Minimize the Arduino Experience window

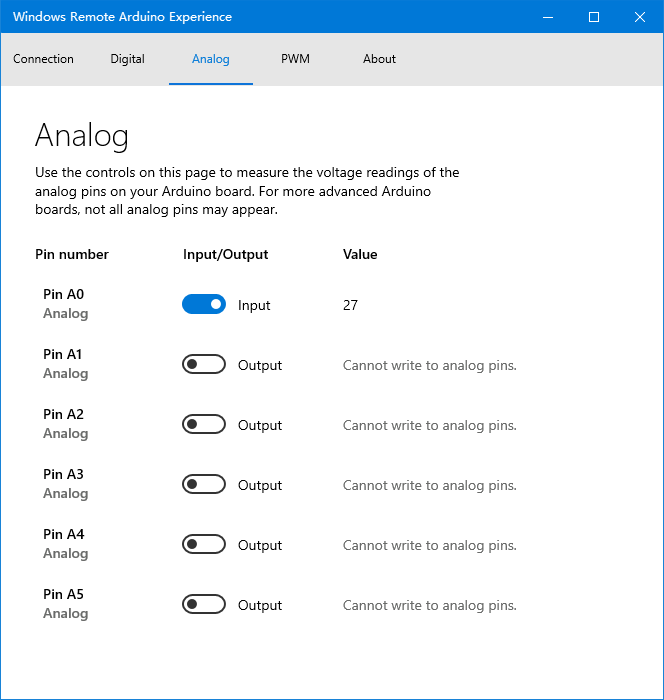tap(548, 17)
